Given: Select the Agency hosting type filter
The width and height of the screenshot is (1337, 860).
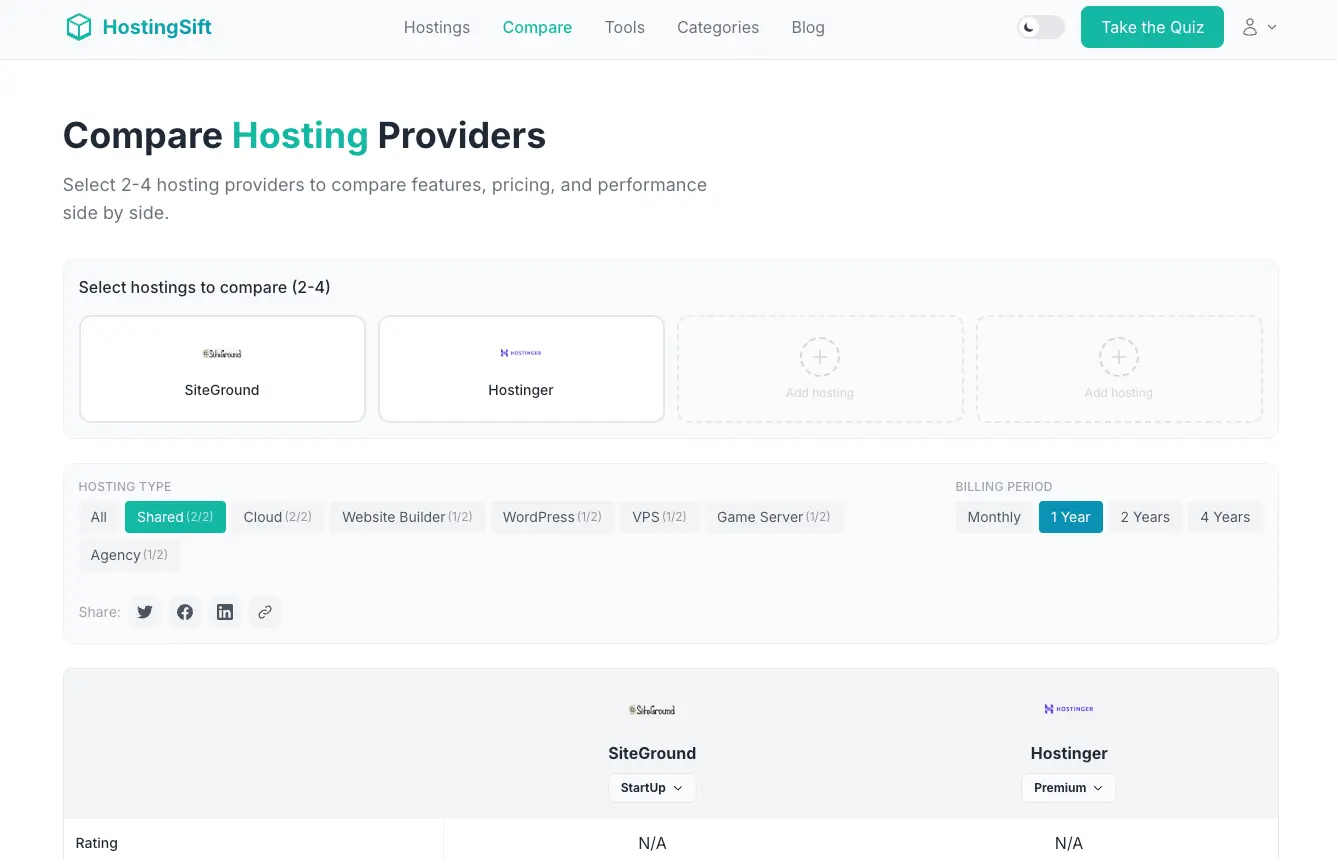Looking at the screenshot, I should coord(129,555).
